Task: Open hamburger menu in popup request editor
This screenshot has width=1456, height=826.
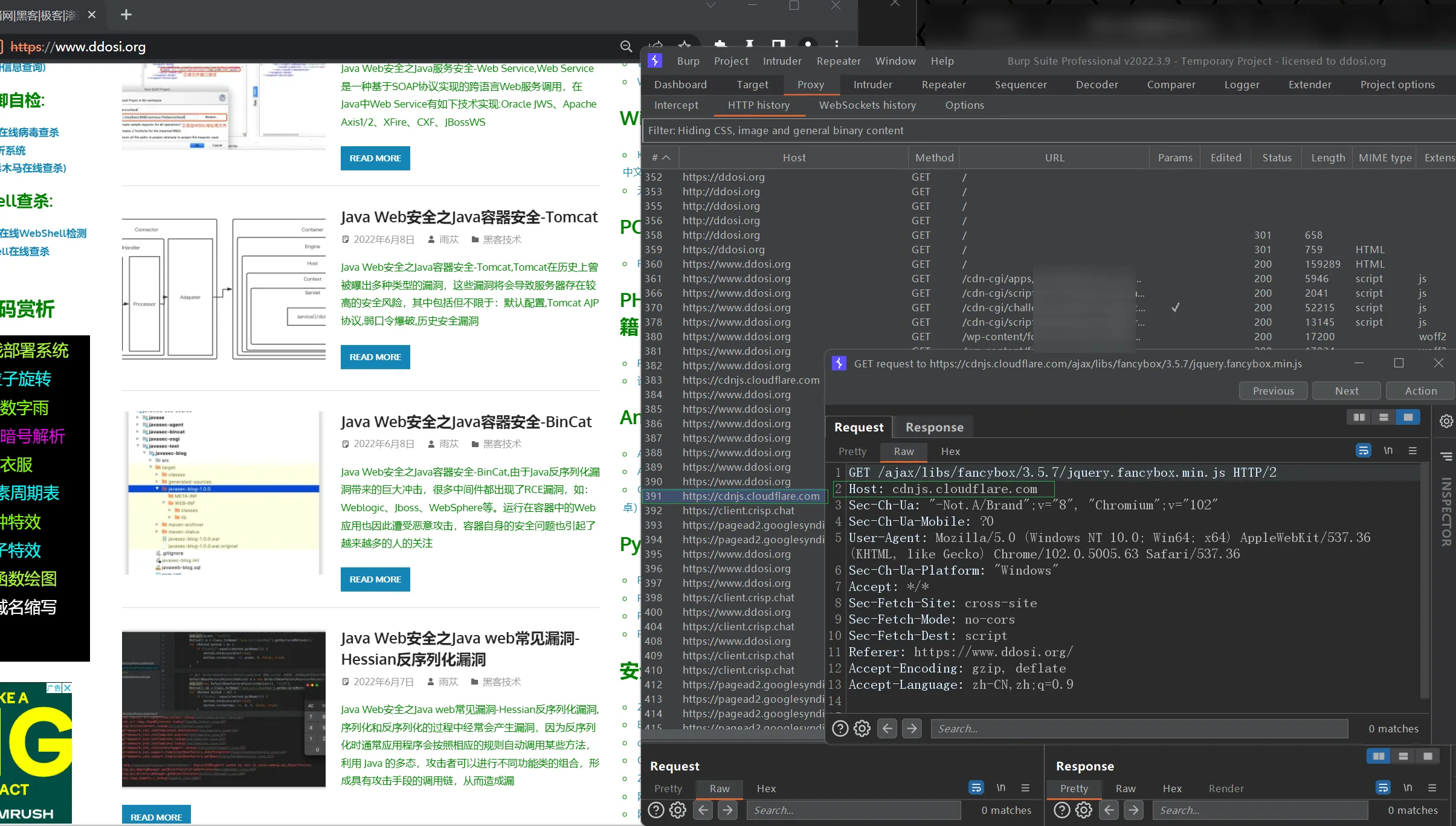Action: click(1413, 451)
